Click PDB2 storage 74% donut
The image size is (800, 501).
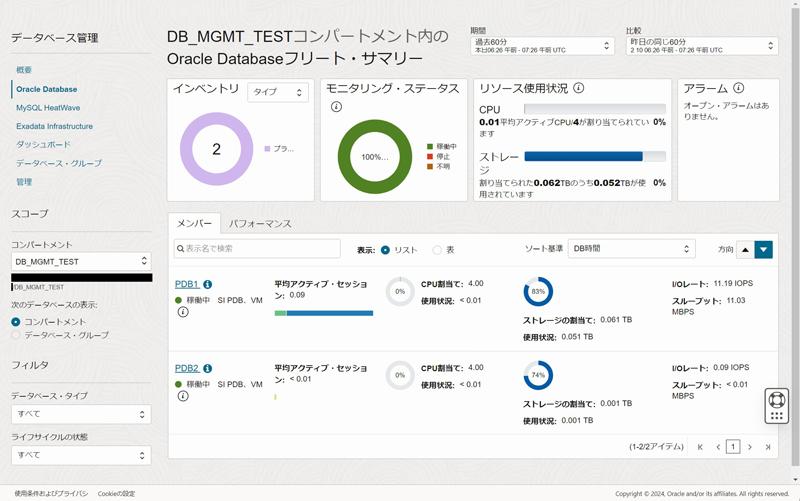click(538, 375)
